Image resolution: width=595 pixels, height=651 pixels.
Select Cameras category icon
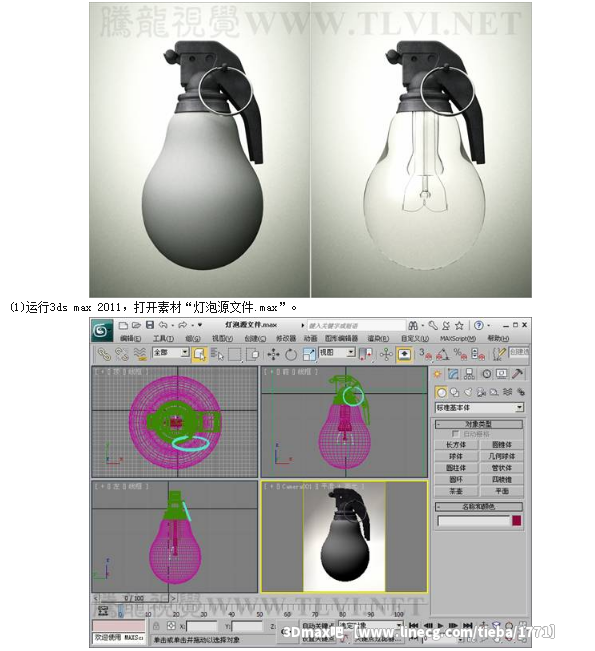481,392
